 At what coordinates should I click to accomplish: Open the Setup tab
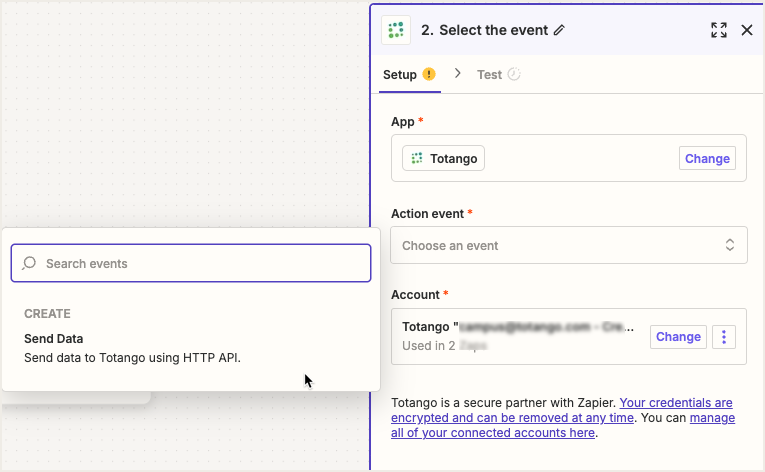click(409, 75)
